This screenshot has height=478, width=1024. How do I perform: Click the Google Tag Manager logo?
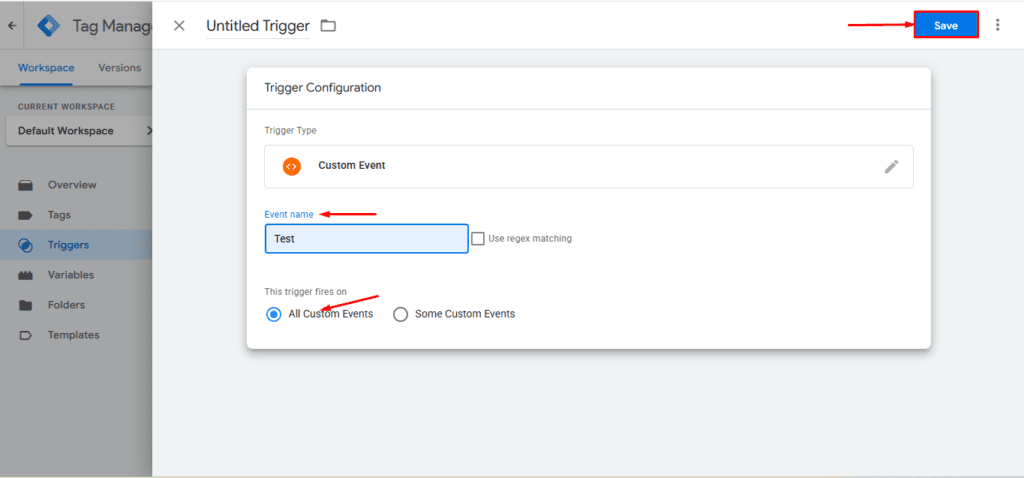point(48,25)
